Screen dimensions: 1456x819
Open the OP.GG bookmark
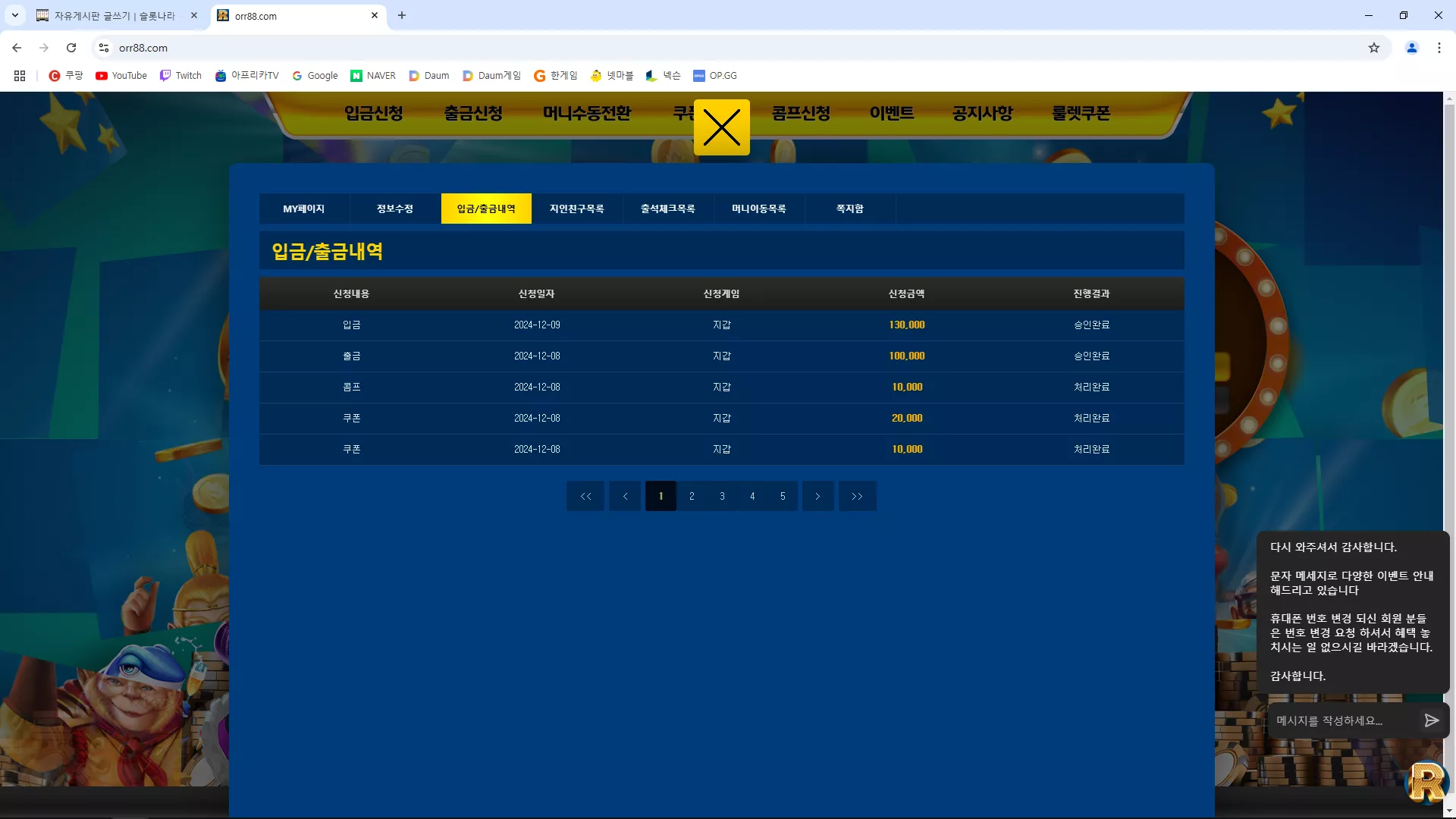715,76
